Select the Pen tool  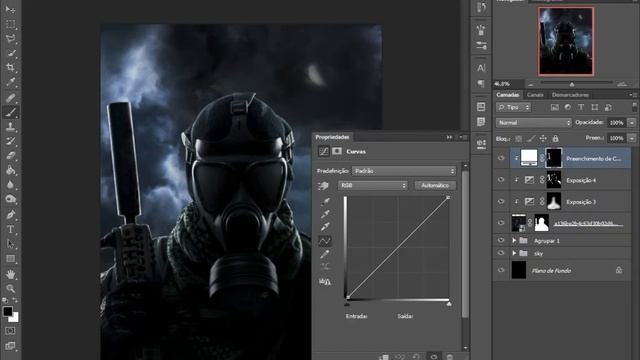pyautogui.click(x=10, y=214)
